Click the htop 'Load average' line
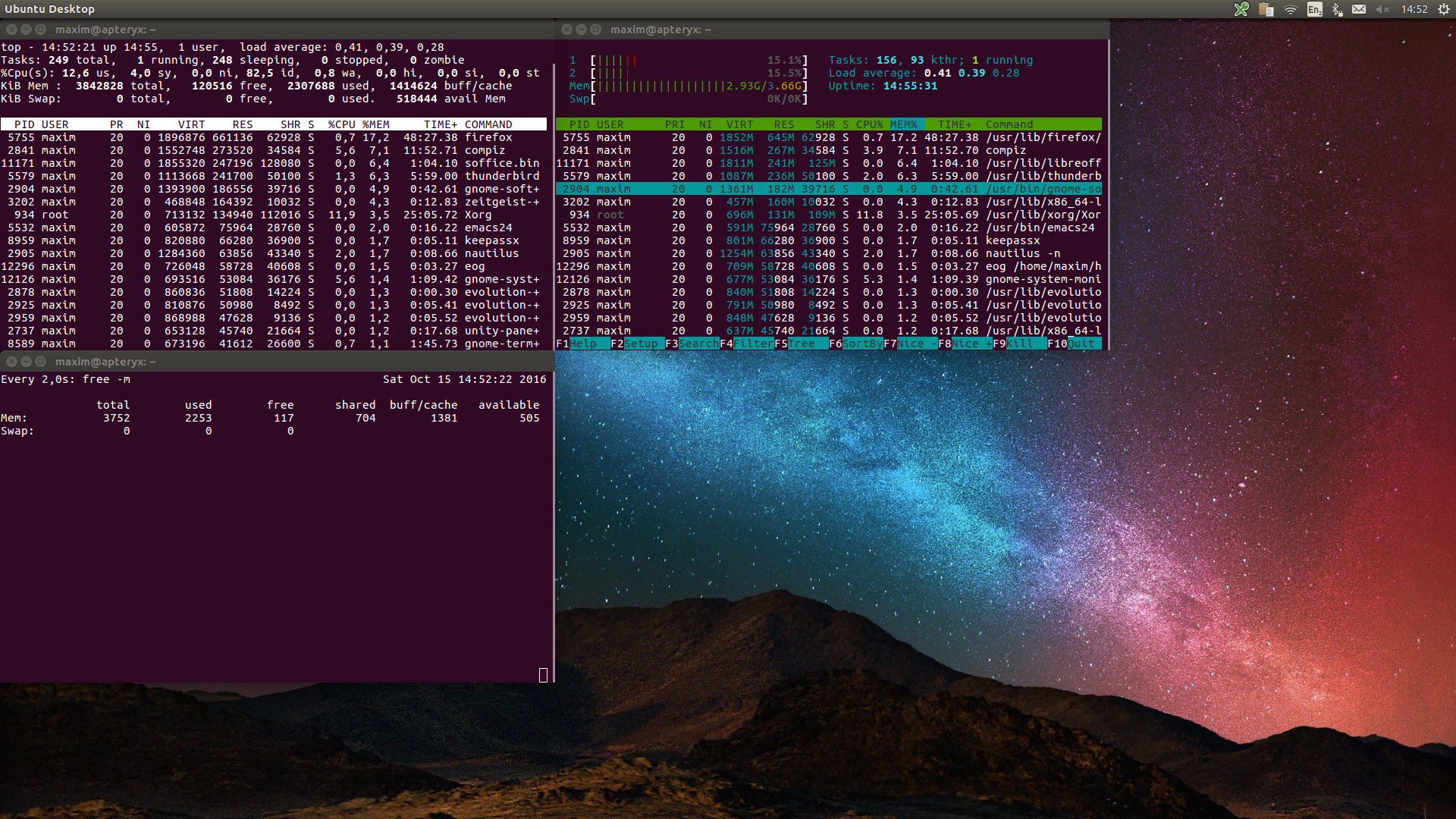The image size is (1456, 819). pyautogui.click(x=924, y=73)
